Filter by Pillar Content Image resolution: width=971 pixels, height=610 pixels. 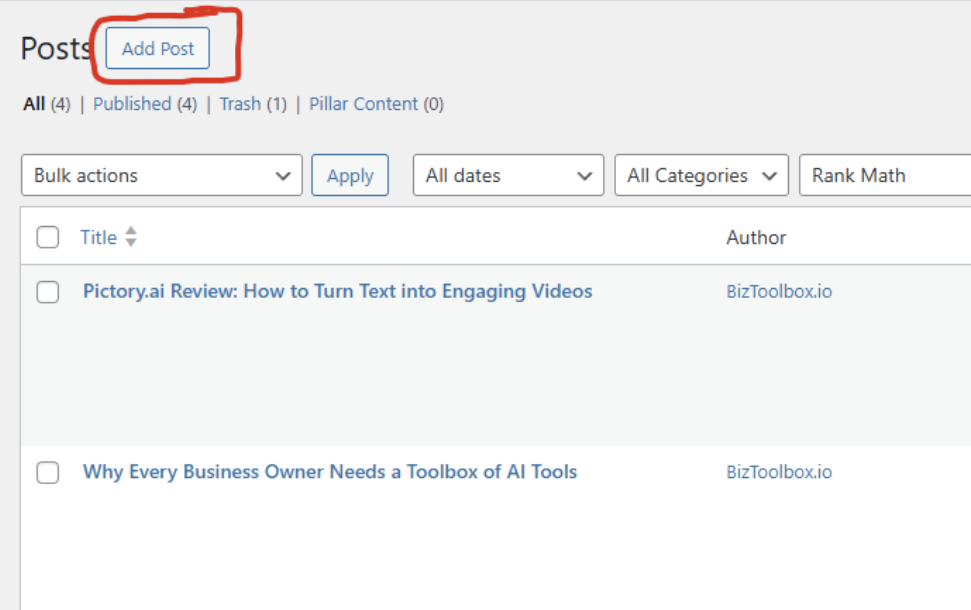363,104
